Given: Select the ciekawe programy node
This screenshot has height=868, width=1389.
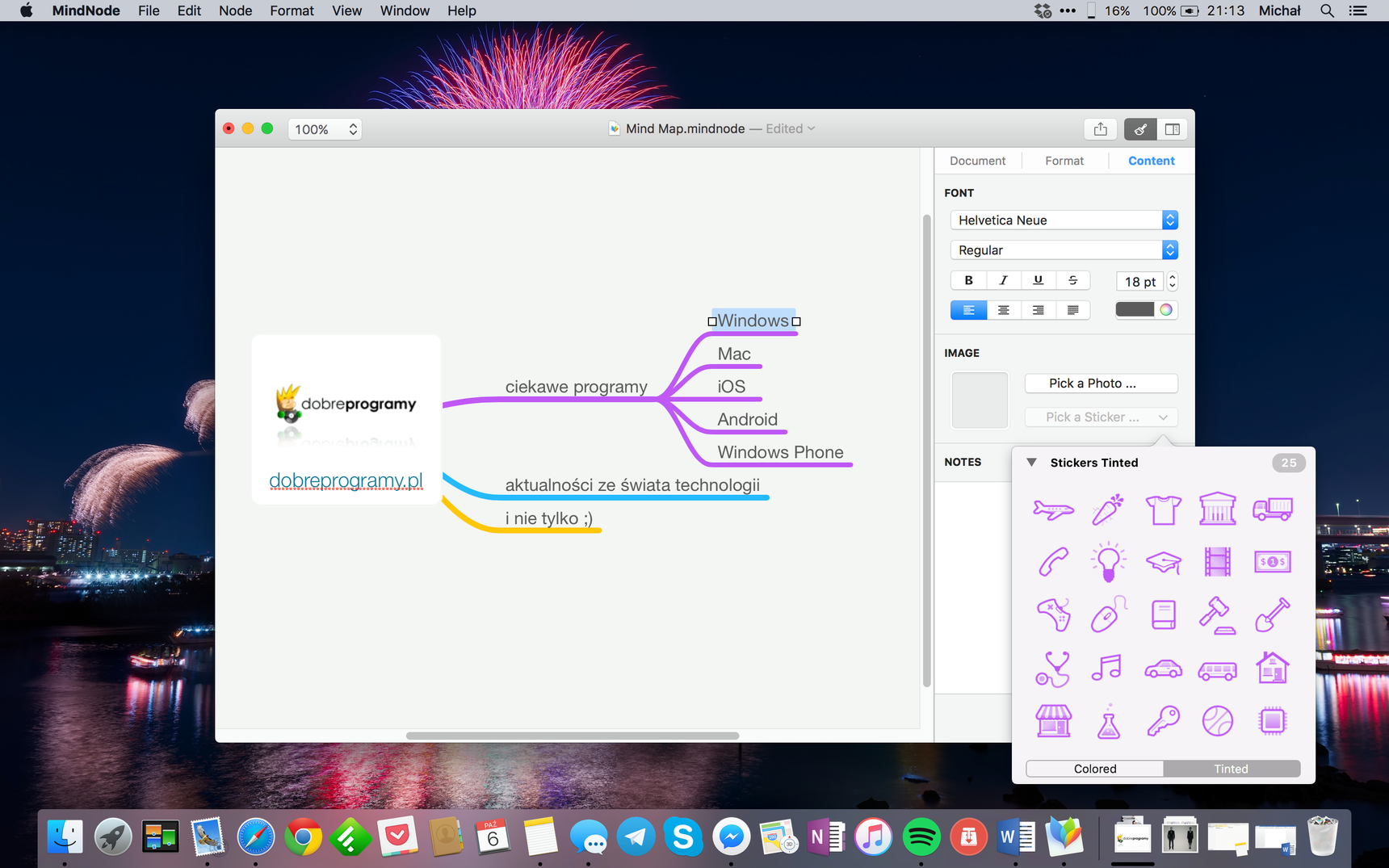Looking at the screenshot, I should (576, 387).
